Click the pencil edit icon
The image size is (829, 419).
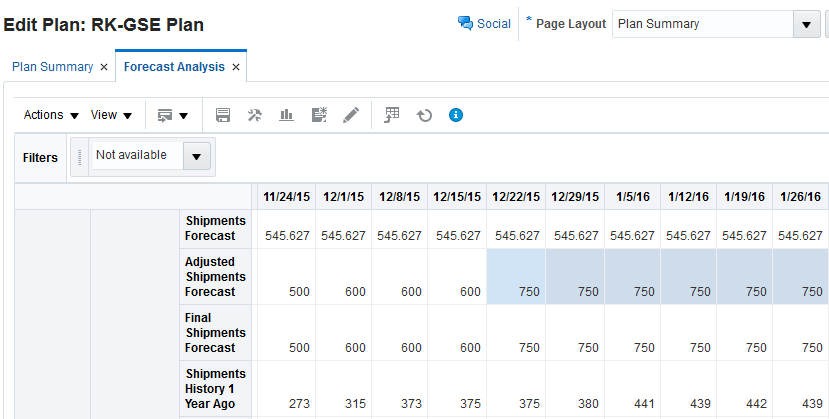[x=350, y=115]
